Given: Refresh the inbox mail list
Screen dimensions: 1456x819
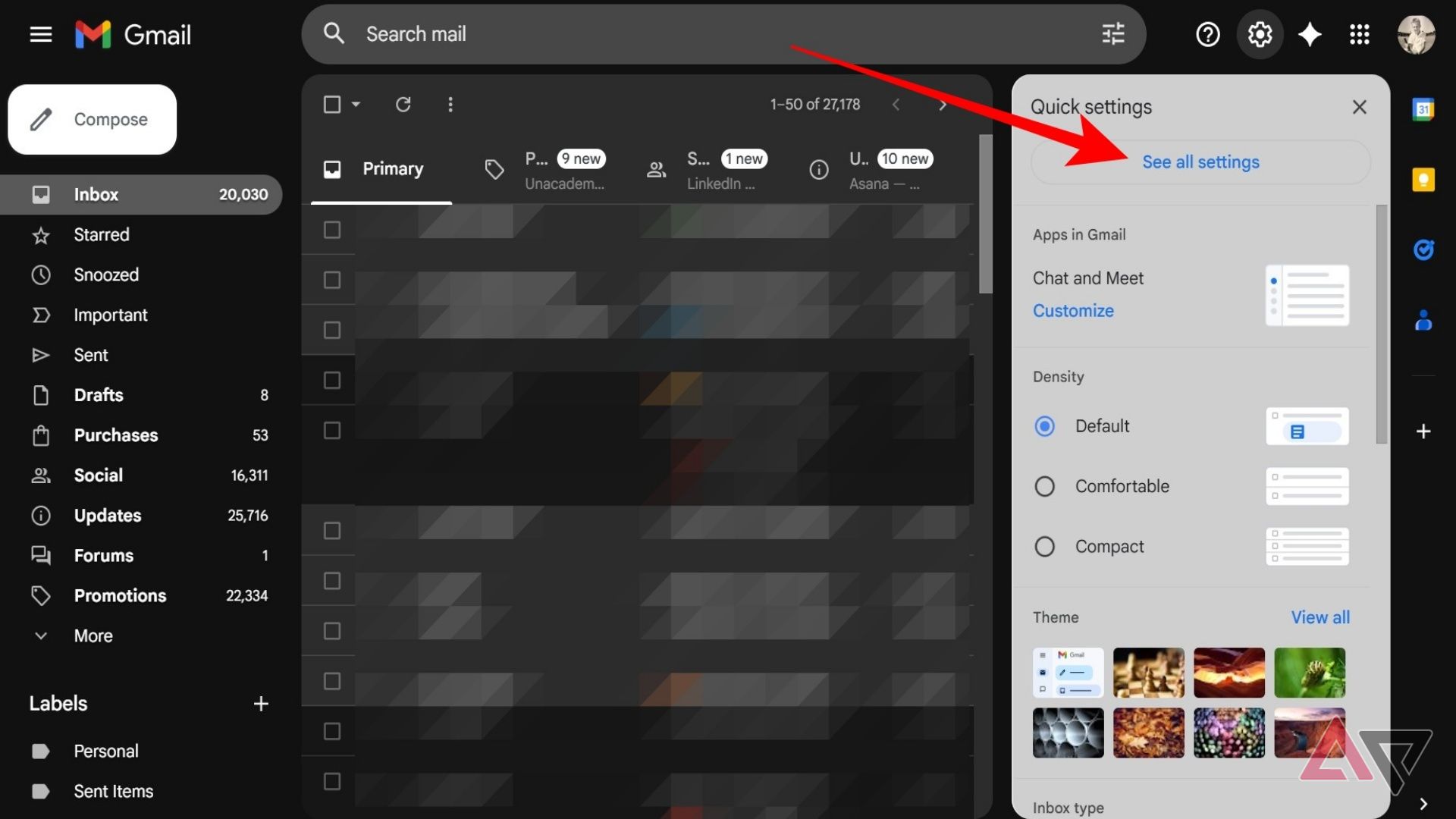Looking at the screenshot, I should pos(403,105).
